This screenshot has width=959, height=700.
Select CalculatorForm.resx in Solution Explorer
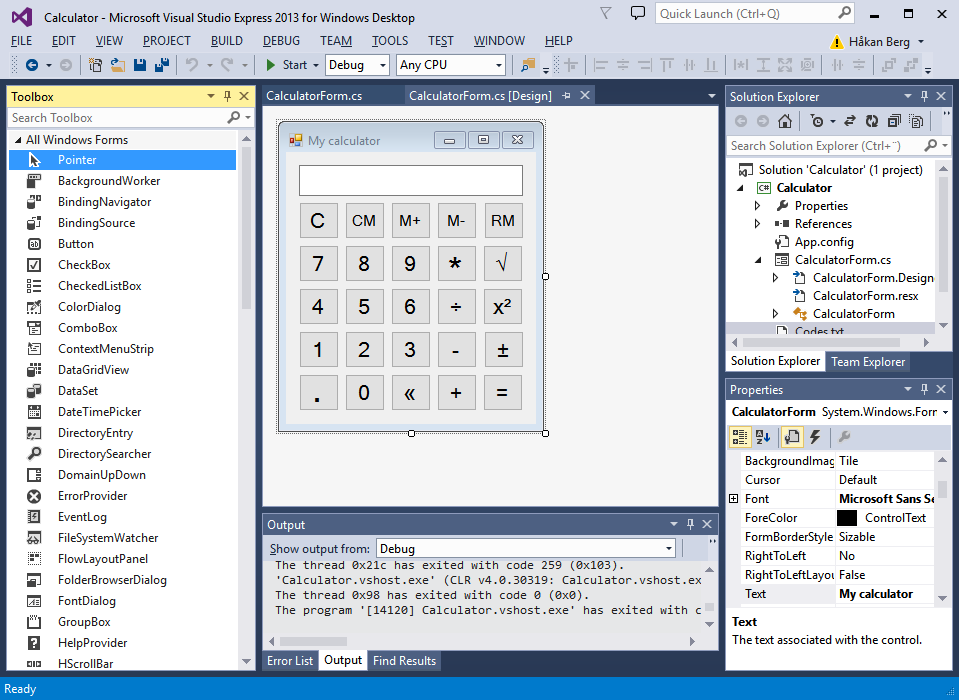click(x=865, y=296)
